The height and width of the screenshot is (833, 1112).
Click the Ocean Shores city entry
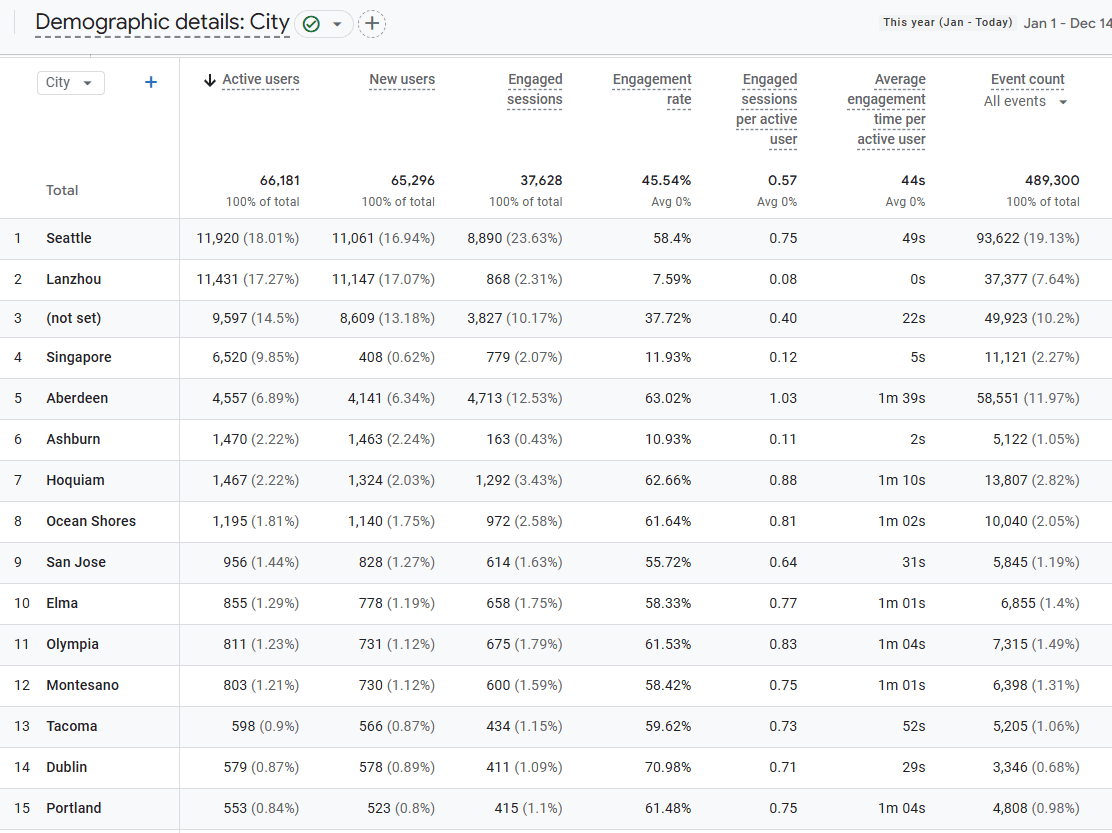pyautogui.click(x=91, y=521)
